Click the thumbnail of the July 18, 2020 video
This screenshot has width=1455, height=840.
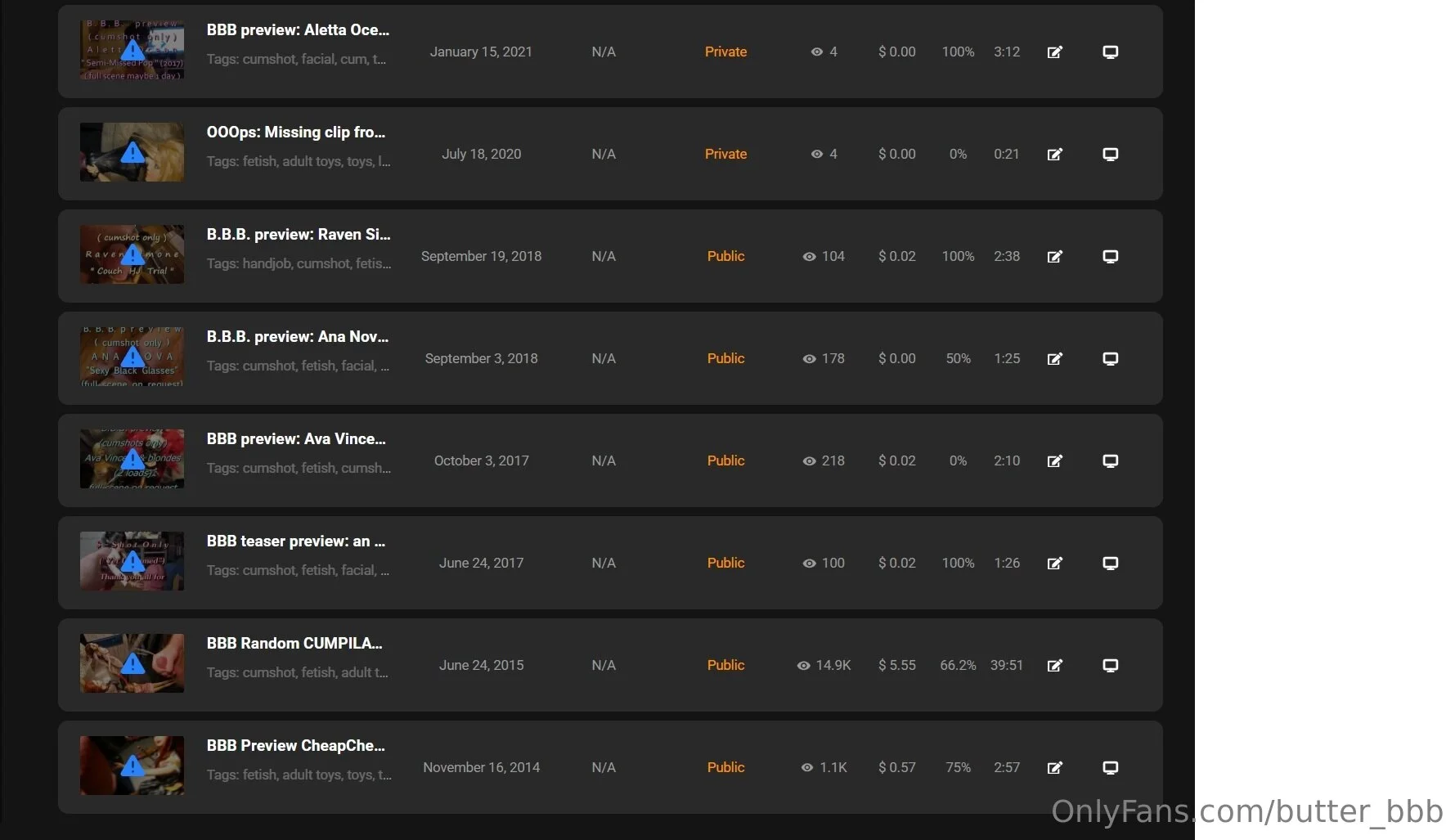coord(132,152)
